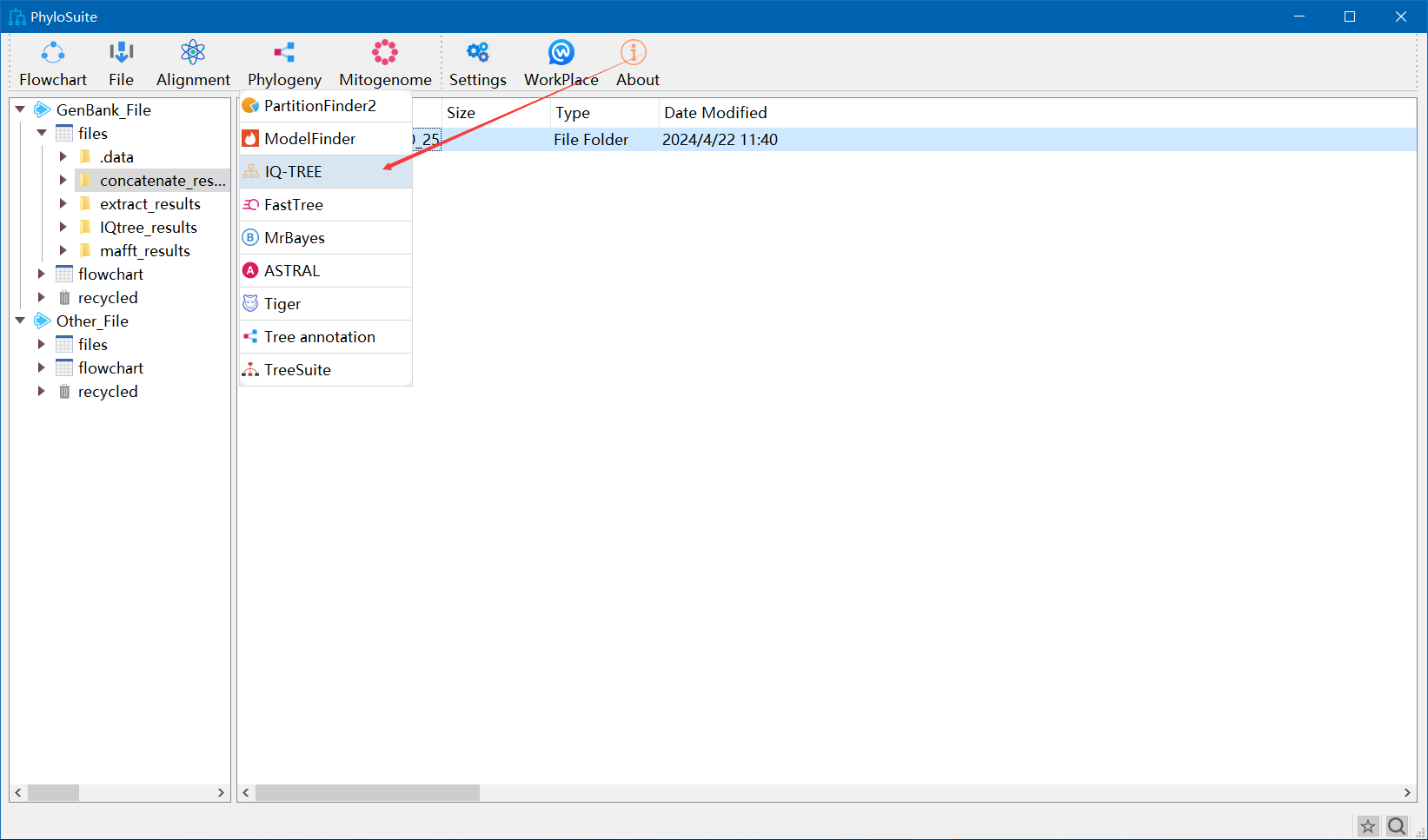Expand the concatenate_res... folder
1428x840 pixels.
pyautogui.click(x=63, y=180)
